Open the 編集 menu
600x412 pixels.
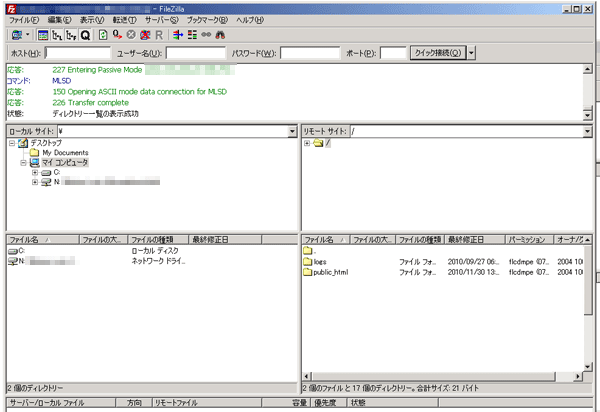(x=59, y=20)
